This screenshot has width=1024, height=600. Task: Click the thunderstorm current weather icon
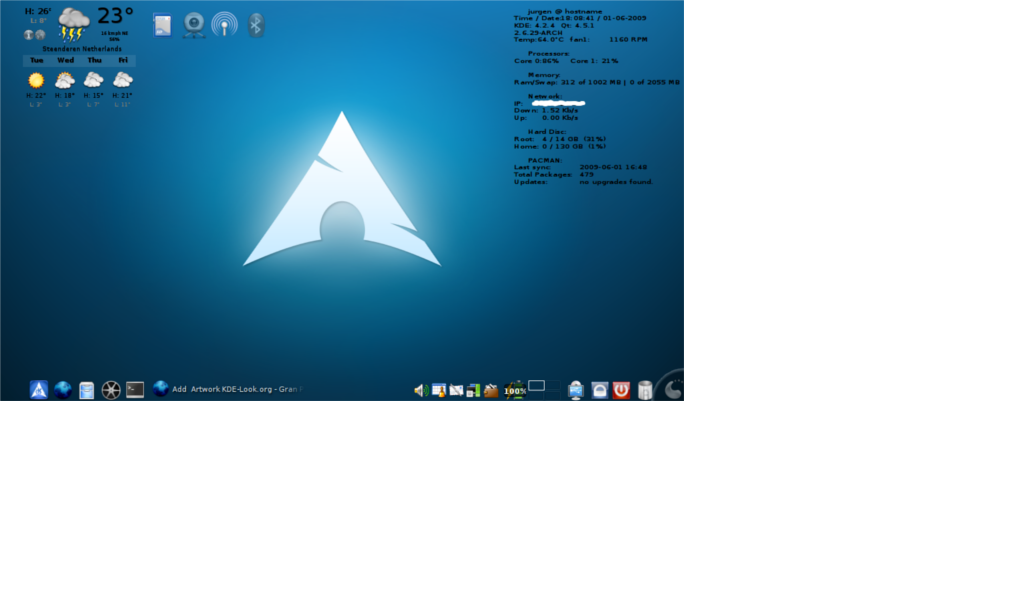point(73,25)
